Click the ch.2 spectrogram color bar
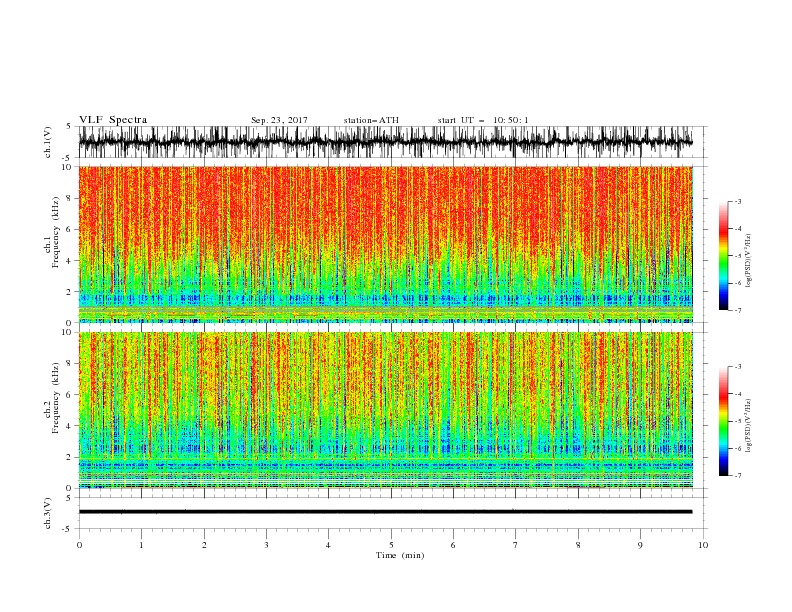792x612 pixels. (x=723, y=421)
